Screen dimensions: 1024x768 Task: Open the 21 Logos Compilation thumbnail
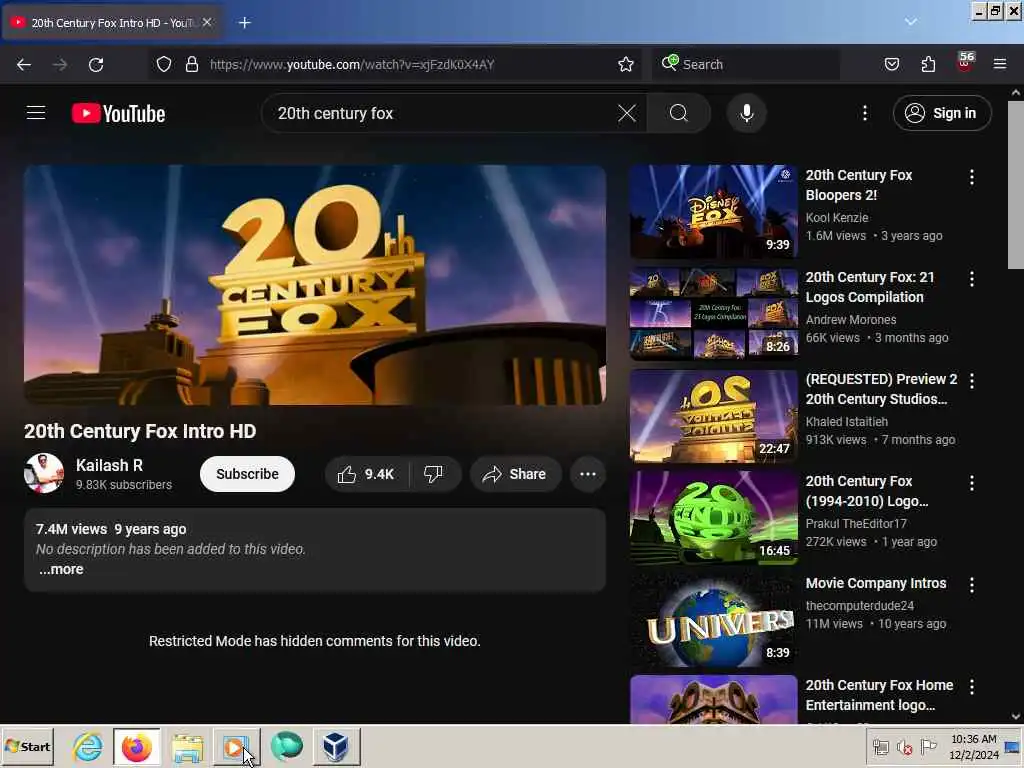point(713,313)
